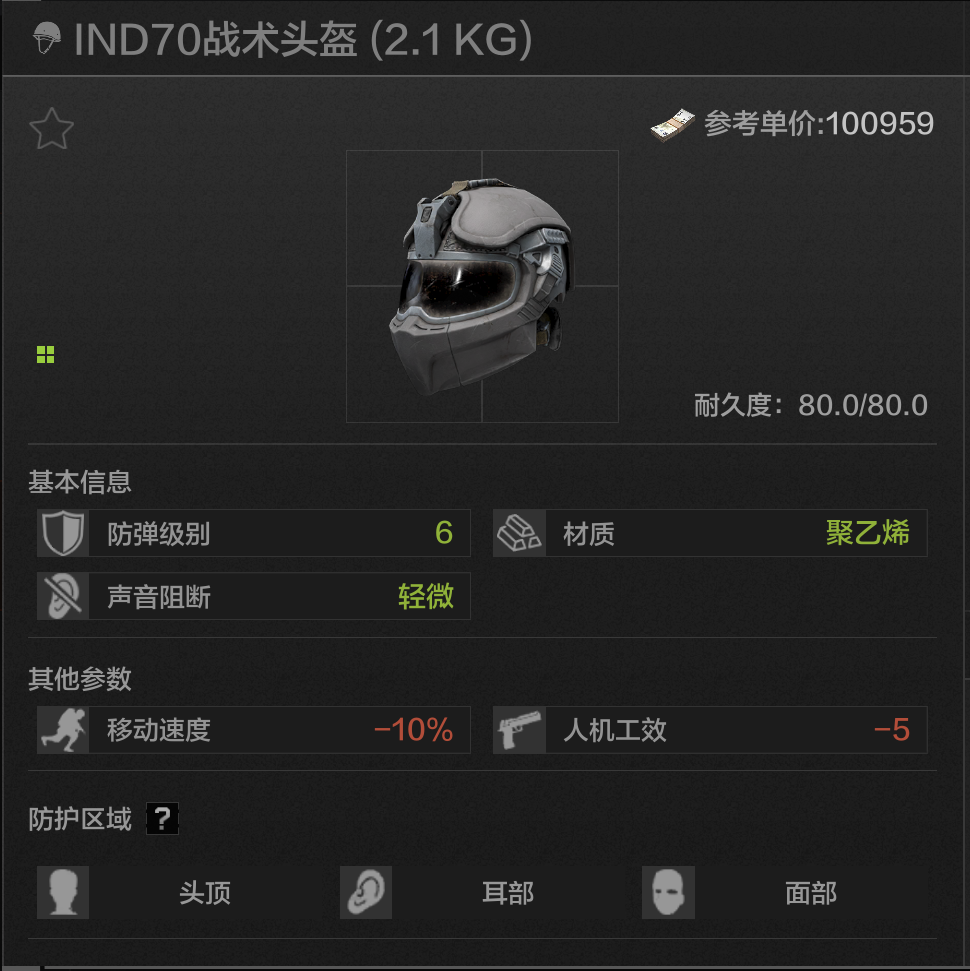Image resolution: width=970 pixels, height=971 pixels.
Task: Click the cash stack icon next to 参考单价
Action: 673,124
